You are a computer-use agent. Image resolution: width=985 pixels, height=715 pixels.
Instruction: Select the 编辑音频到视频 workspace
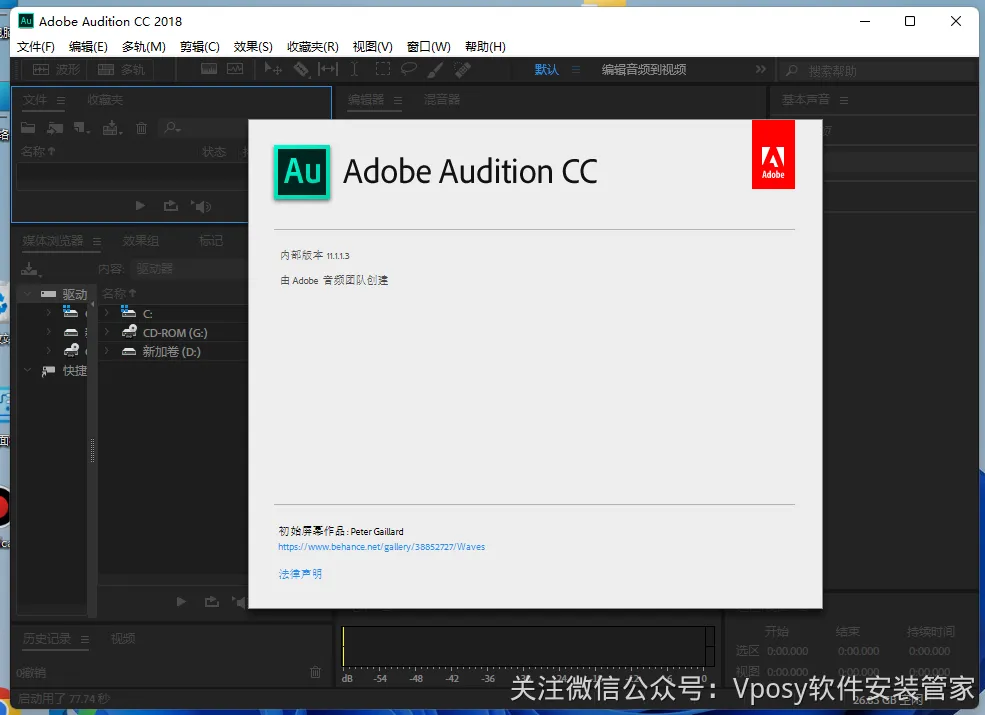tap(644, 69)
